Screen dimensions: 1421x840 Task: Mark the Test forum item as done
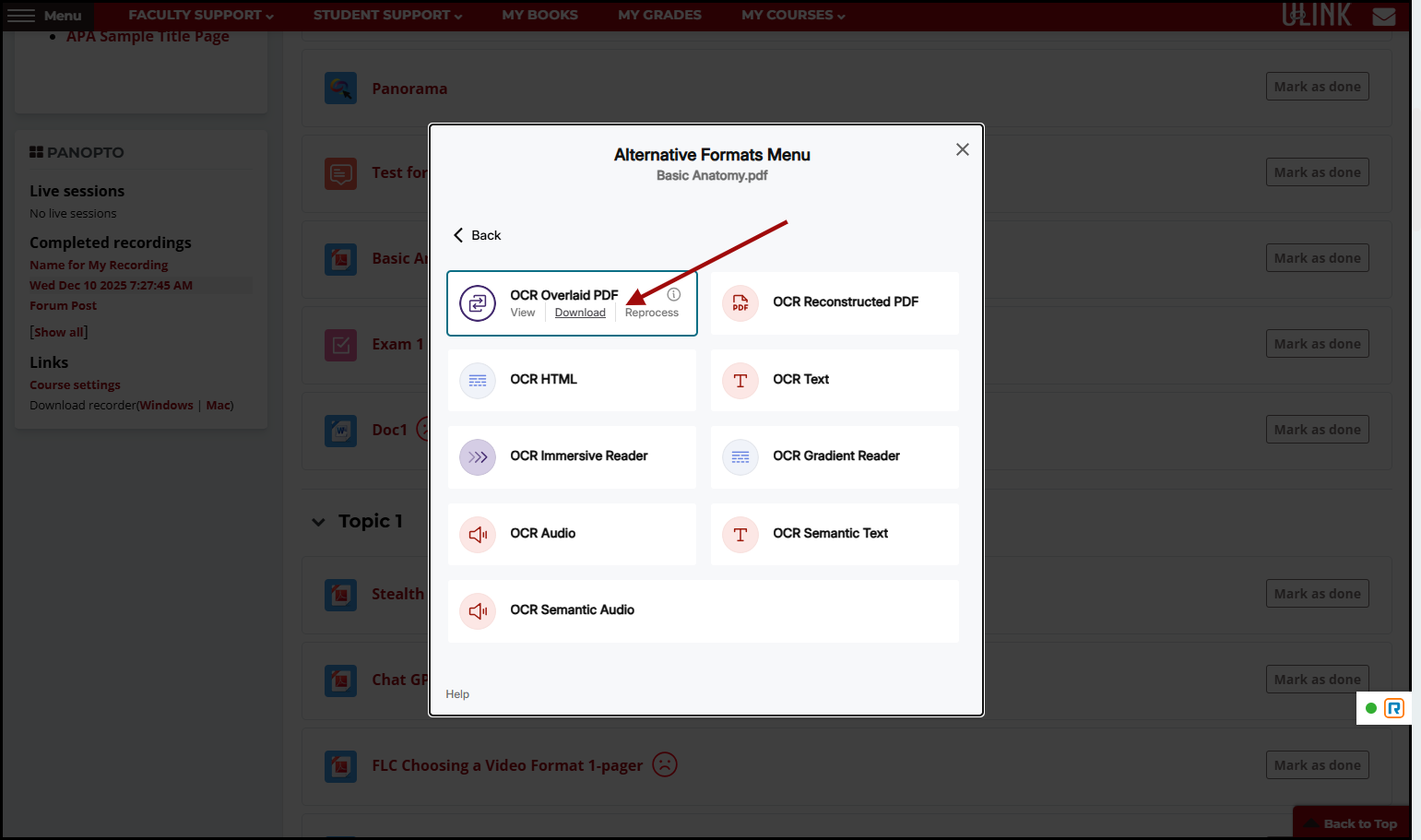[1318, 172]
